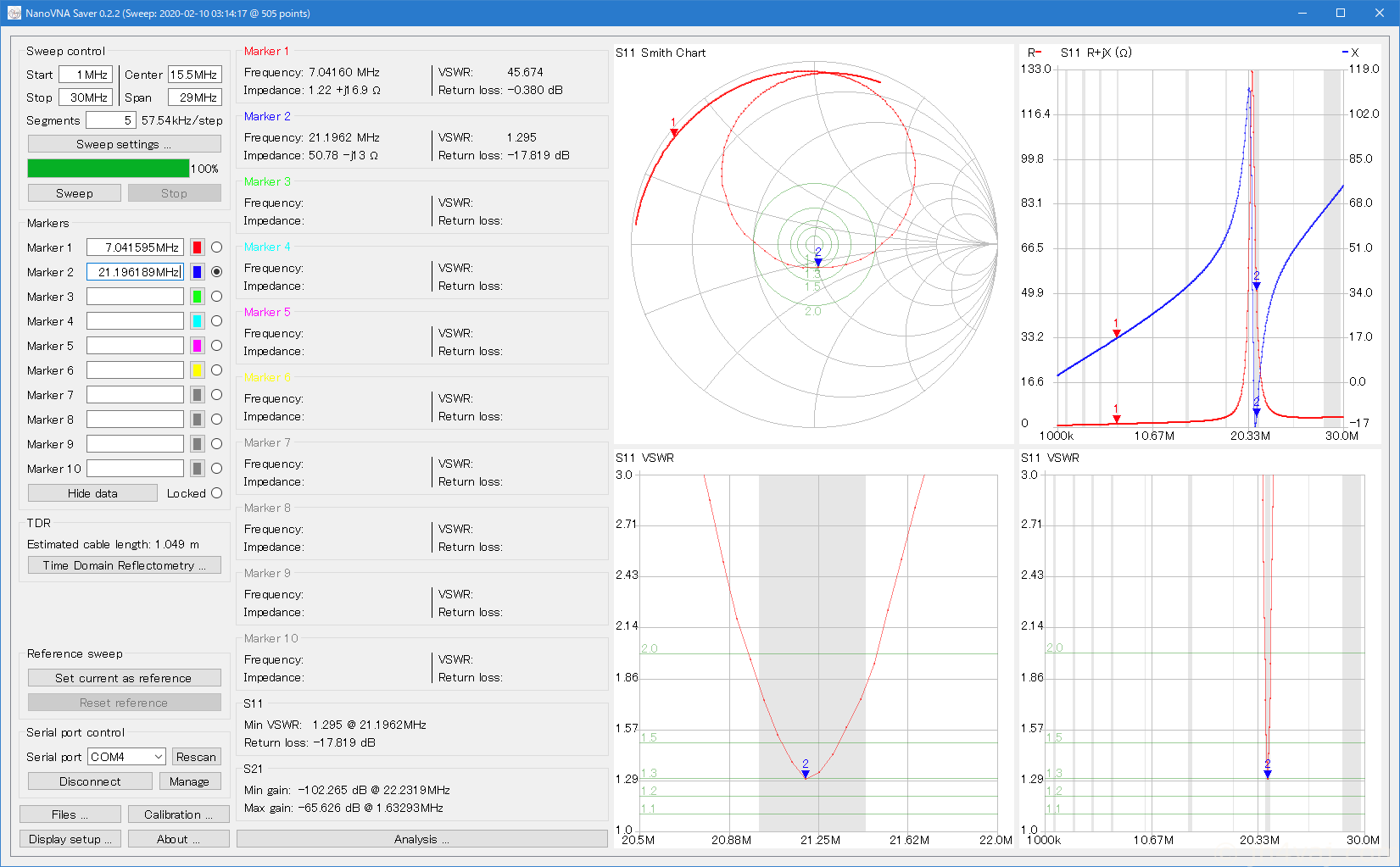Click the Span frequency field
The height and width of the screenshot is (867, 1400).
coord(195,97)
